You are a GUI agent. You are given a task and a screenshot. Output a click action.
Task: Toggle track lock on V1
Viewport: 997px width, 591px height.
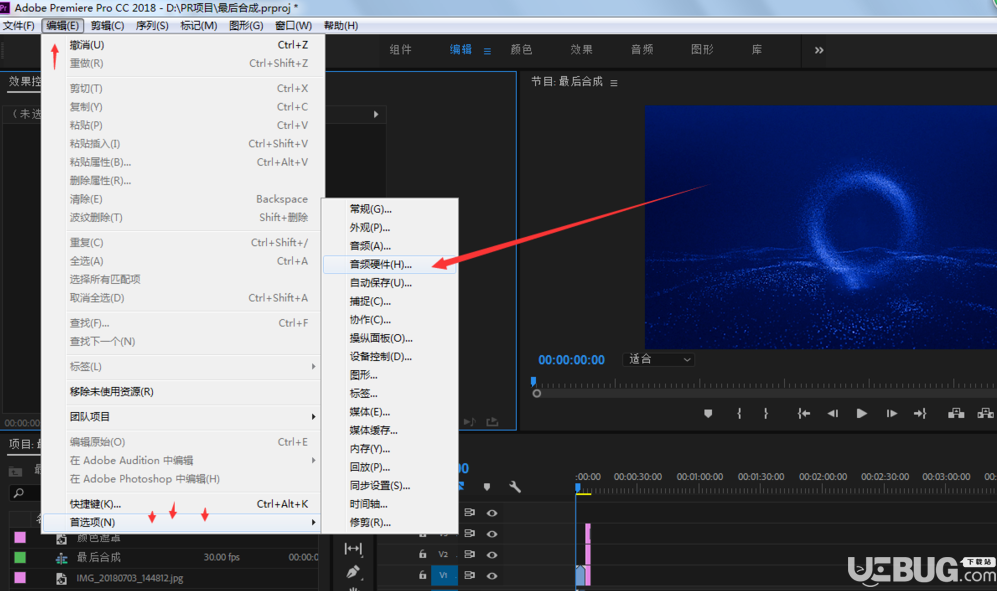[x=422, y=575]
